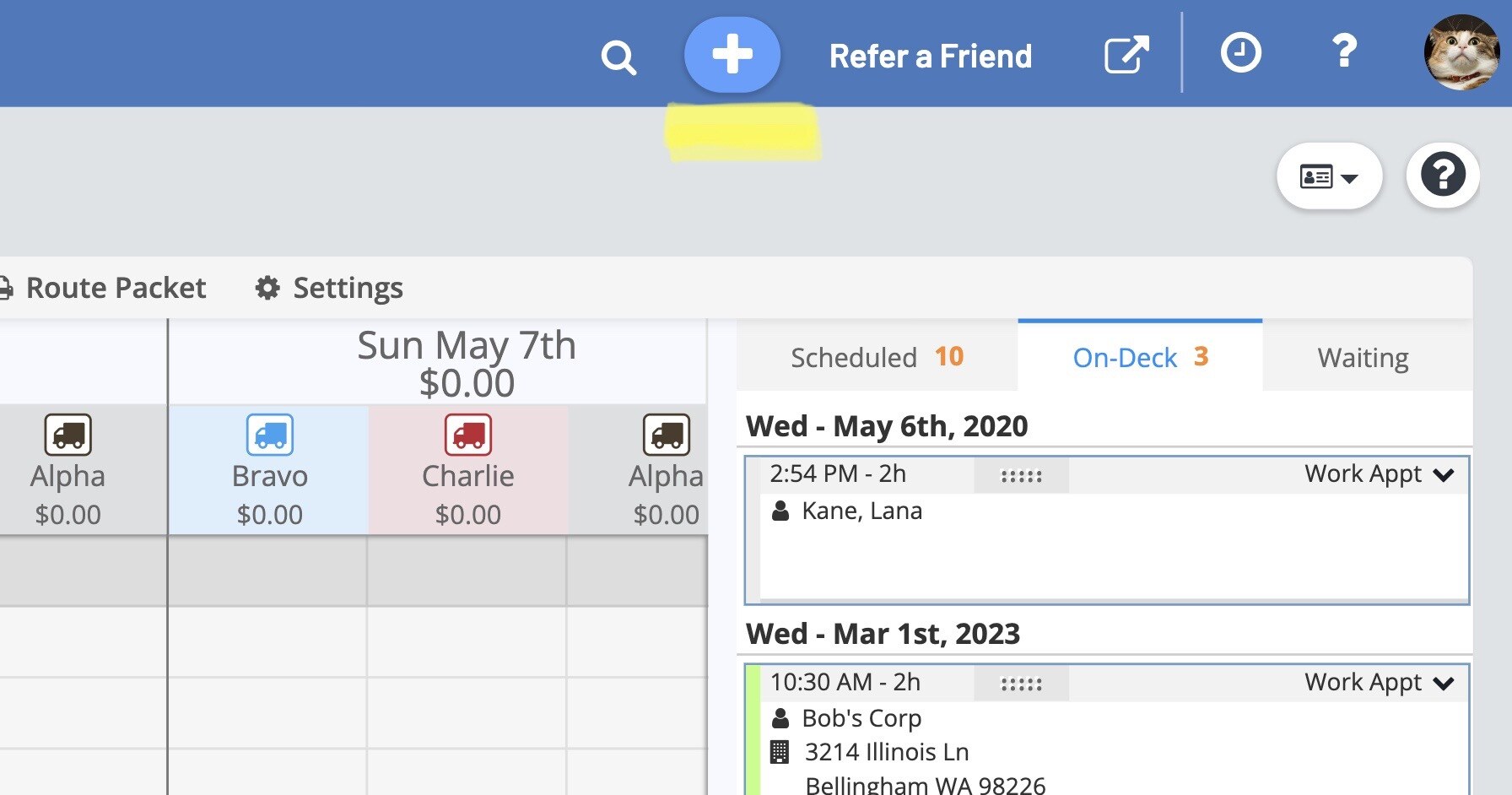Image resolution: width=1512 pixels, height=795 pixels.
Task: Click the search magnifier icon
Action: (618, 58)
